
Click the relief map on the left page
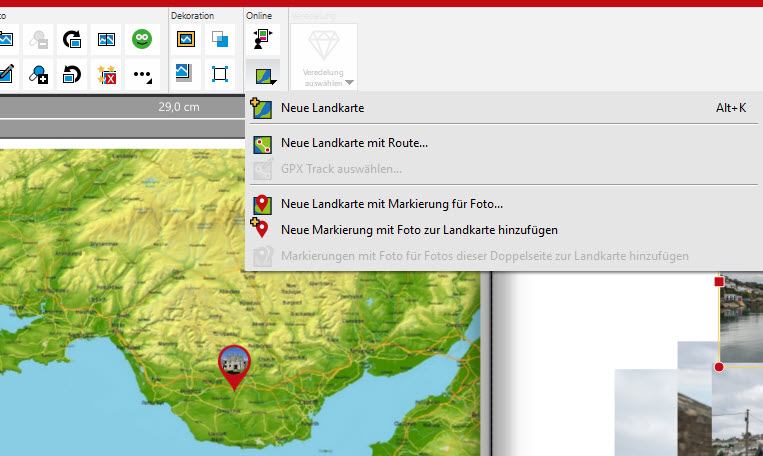(240, 302)
